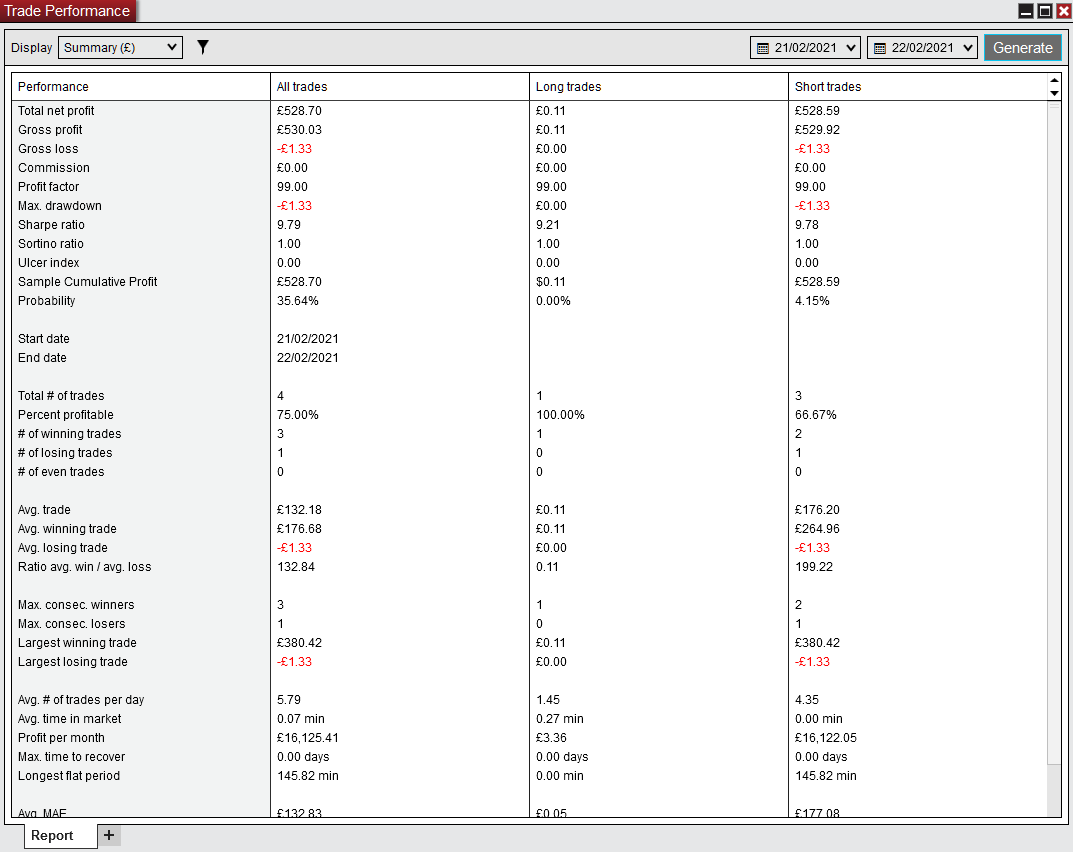Click the scroll down arrow in table header
The width and height of the screenshot is (1073, 852).
[x=1053, y=93]
